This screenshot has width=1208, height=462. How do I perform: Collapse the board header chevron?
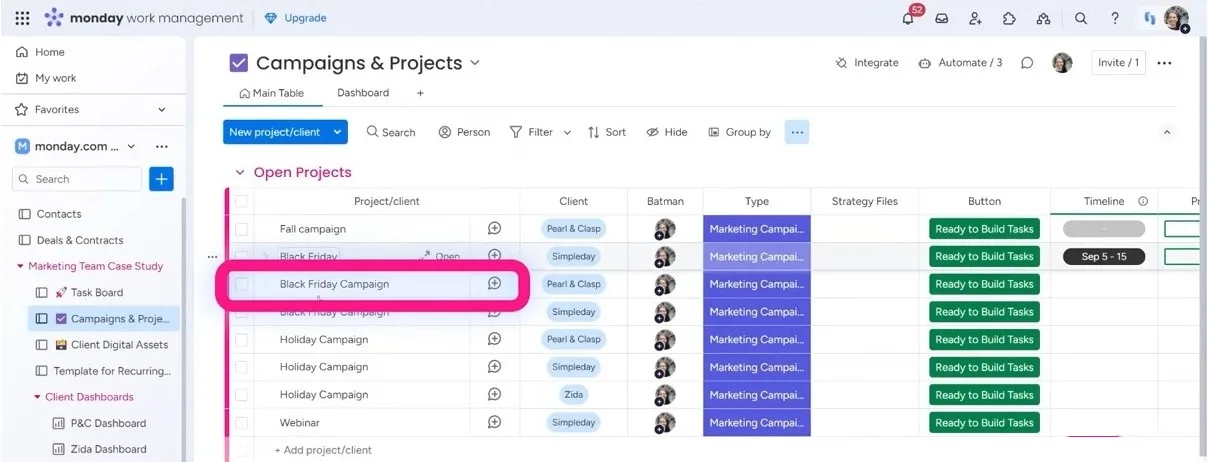point(1166,132)
